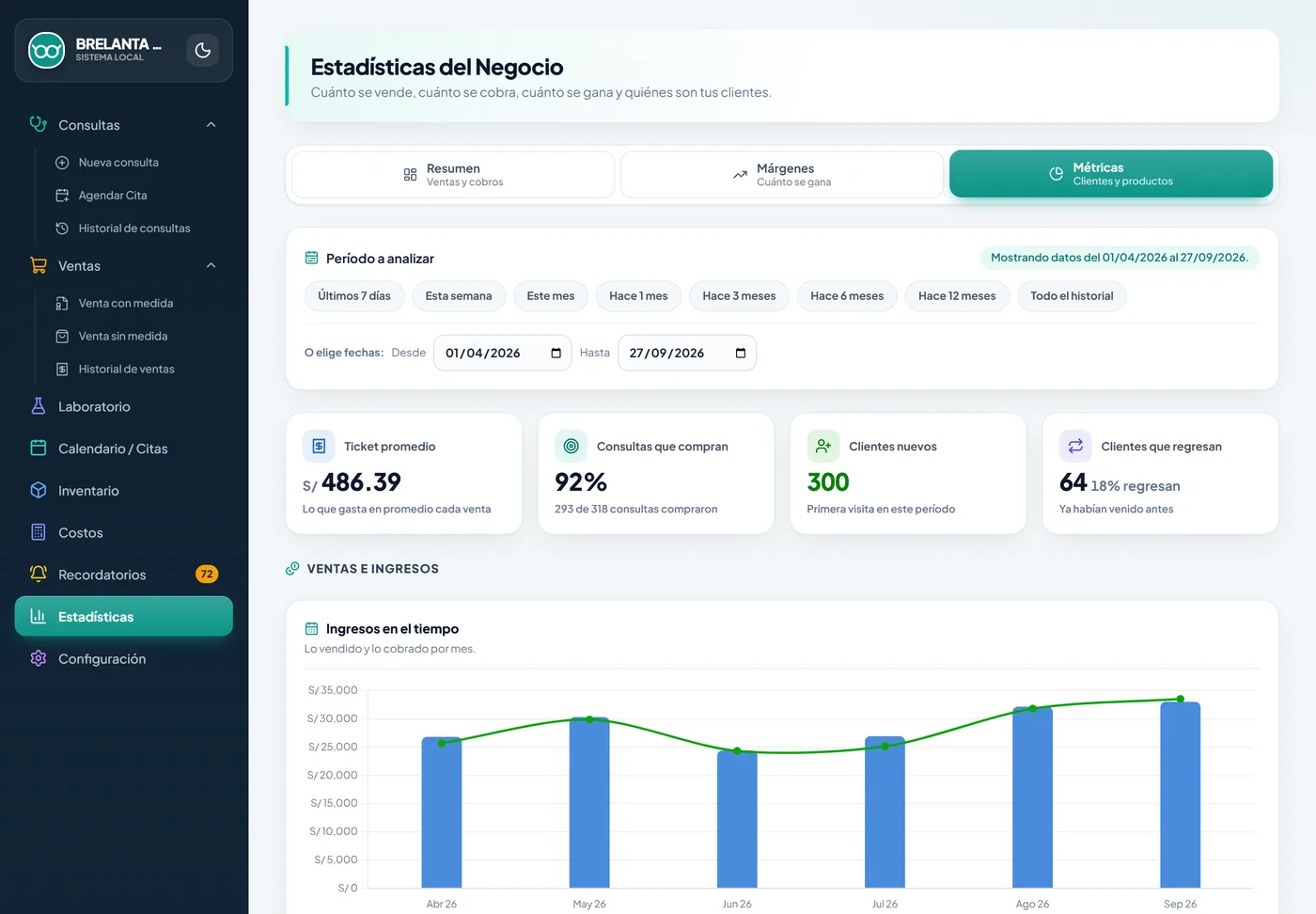This screenshot has width=1316, height=914.
Task: Select Este mes period
Action: 551,296
